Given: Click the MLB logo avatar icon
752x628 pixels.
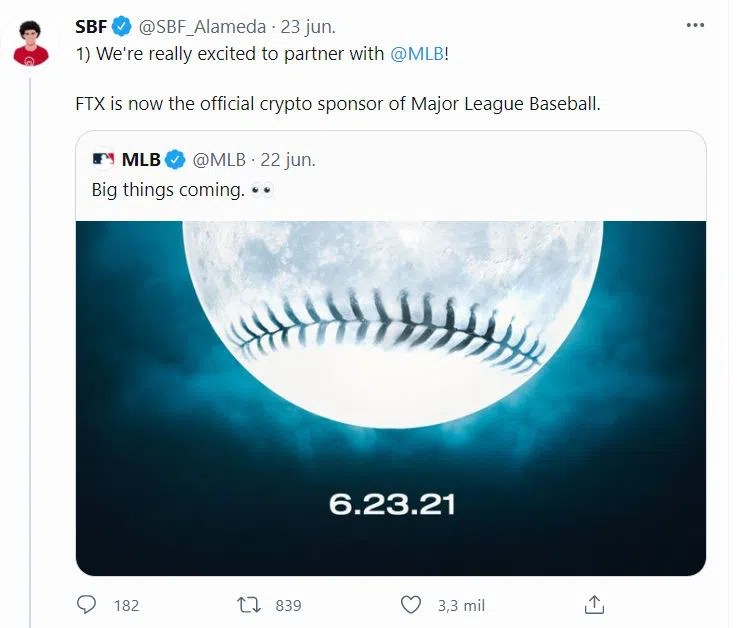Looking at the screenshot, I should [103, 159].
